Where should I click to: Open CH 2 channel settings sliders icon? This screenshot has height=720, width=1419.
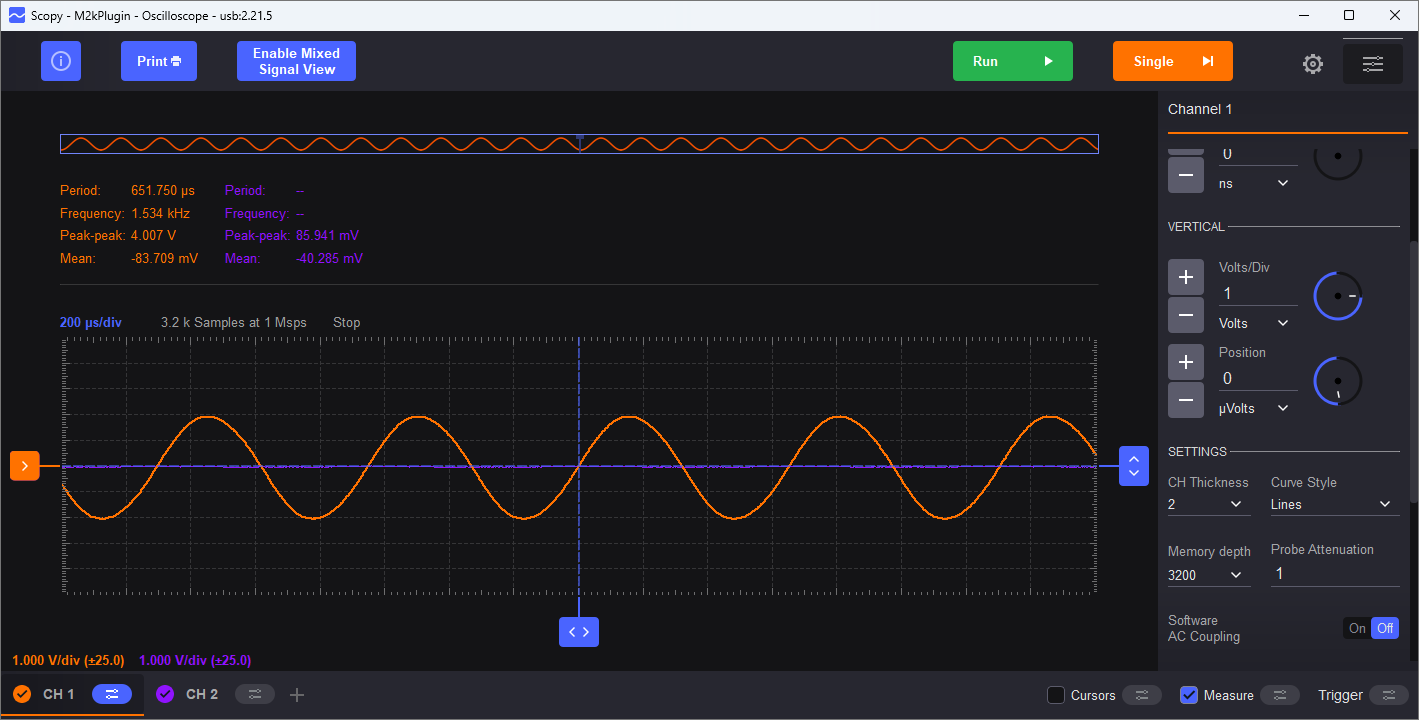(x=255, y=694)
